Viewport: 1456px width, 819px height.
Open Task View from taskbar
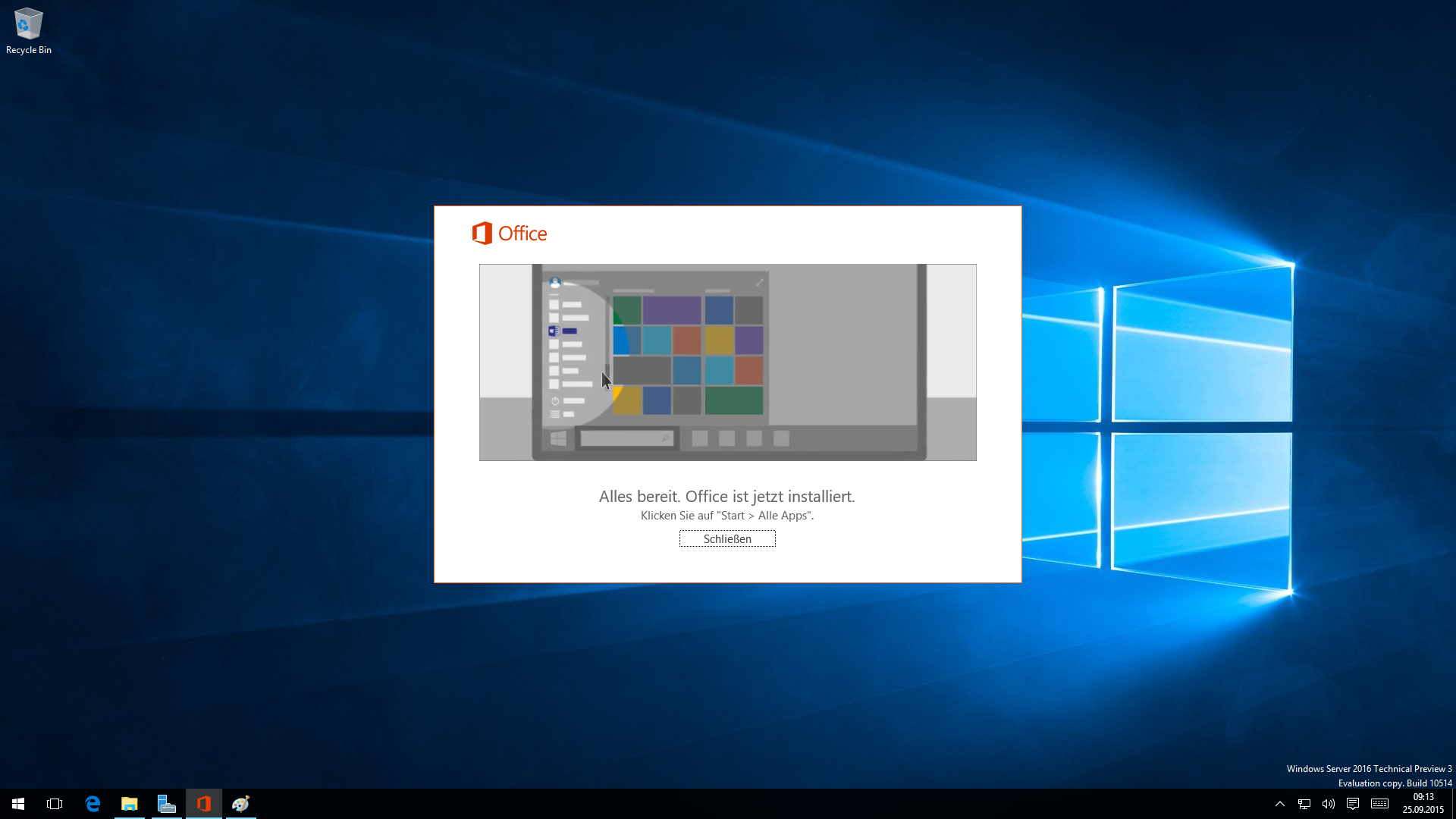55,804
